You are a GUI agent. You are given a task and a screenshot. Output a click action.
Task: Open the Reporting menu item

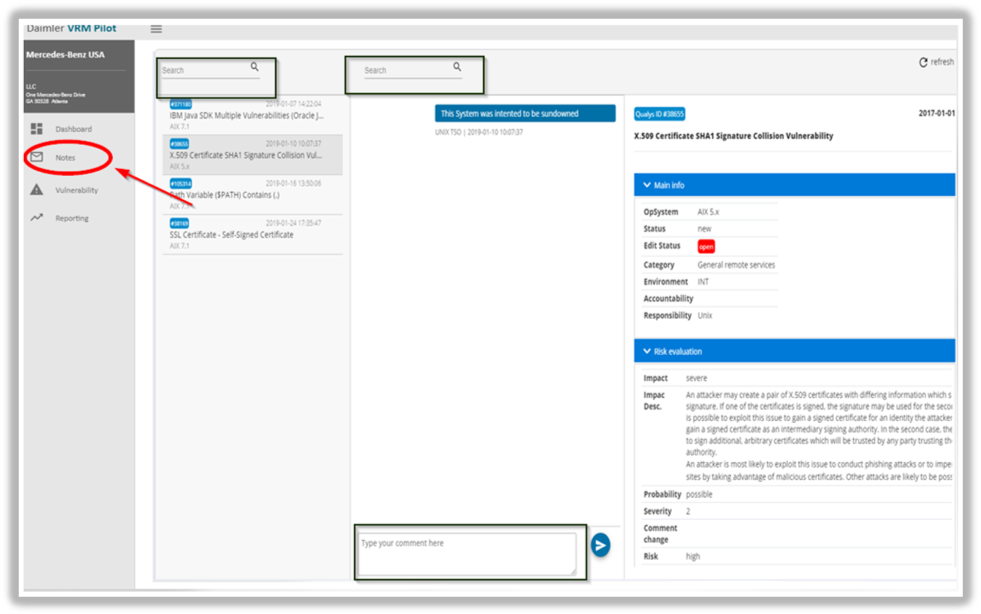tap(72, 218)
